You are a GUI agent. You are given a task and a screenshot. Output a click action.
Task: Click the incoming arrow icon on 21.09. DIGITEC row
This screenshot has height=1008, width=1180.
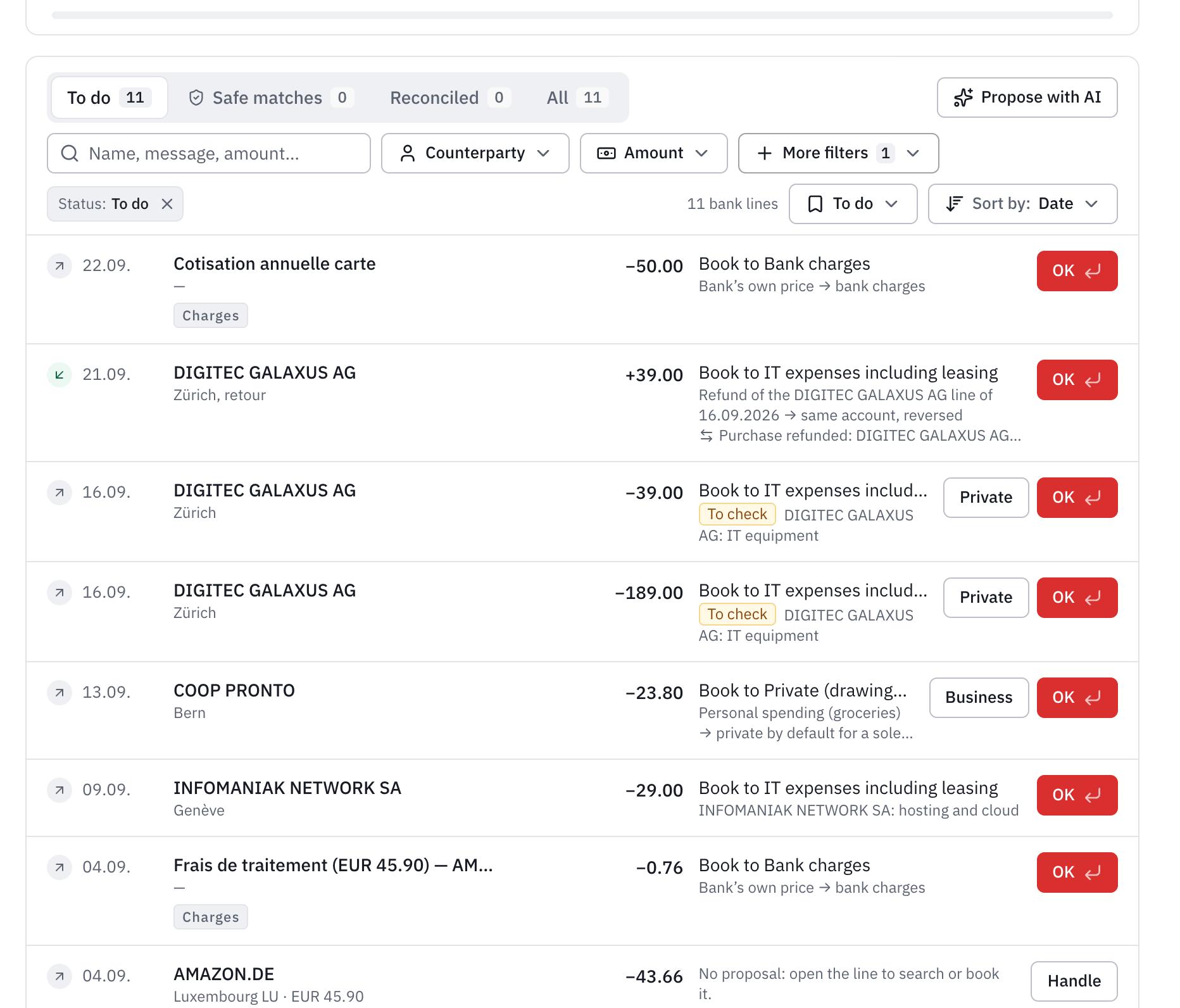pyautogui.click(x=60, y=374)
